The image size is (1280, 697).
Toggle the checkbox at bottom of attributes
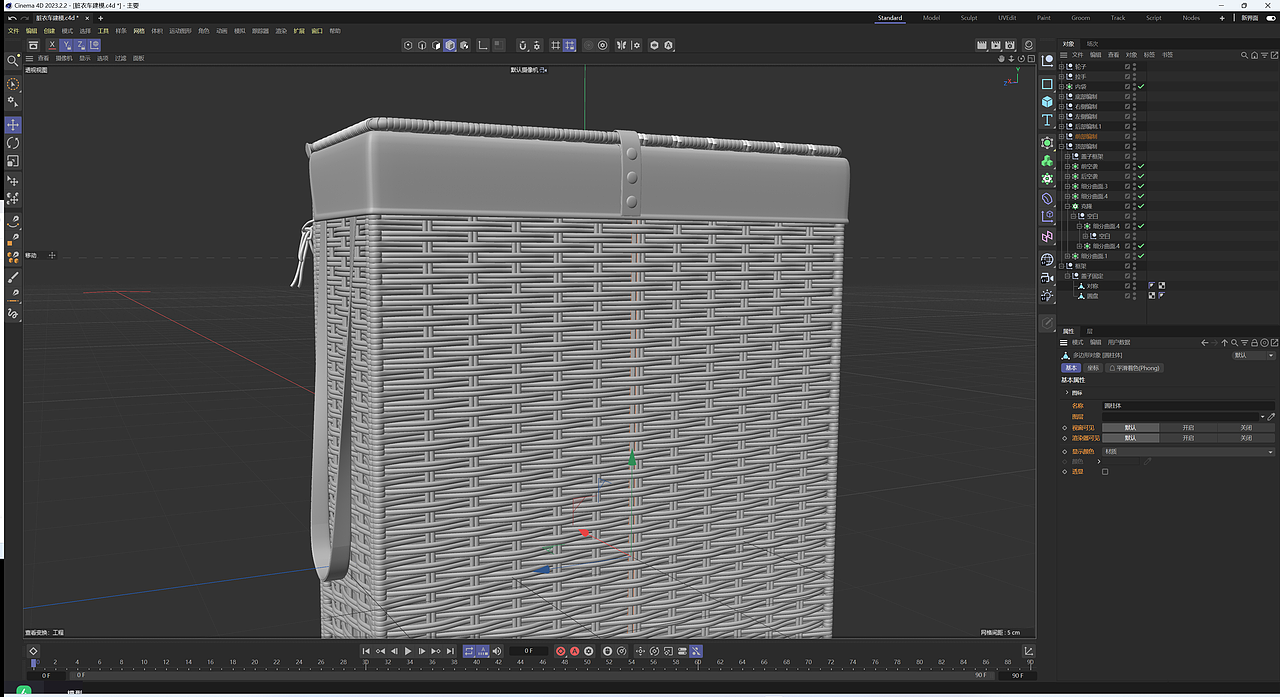(1105, 472)
